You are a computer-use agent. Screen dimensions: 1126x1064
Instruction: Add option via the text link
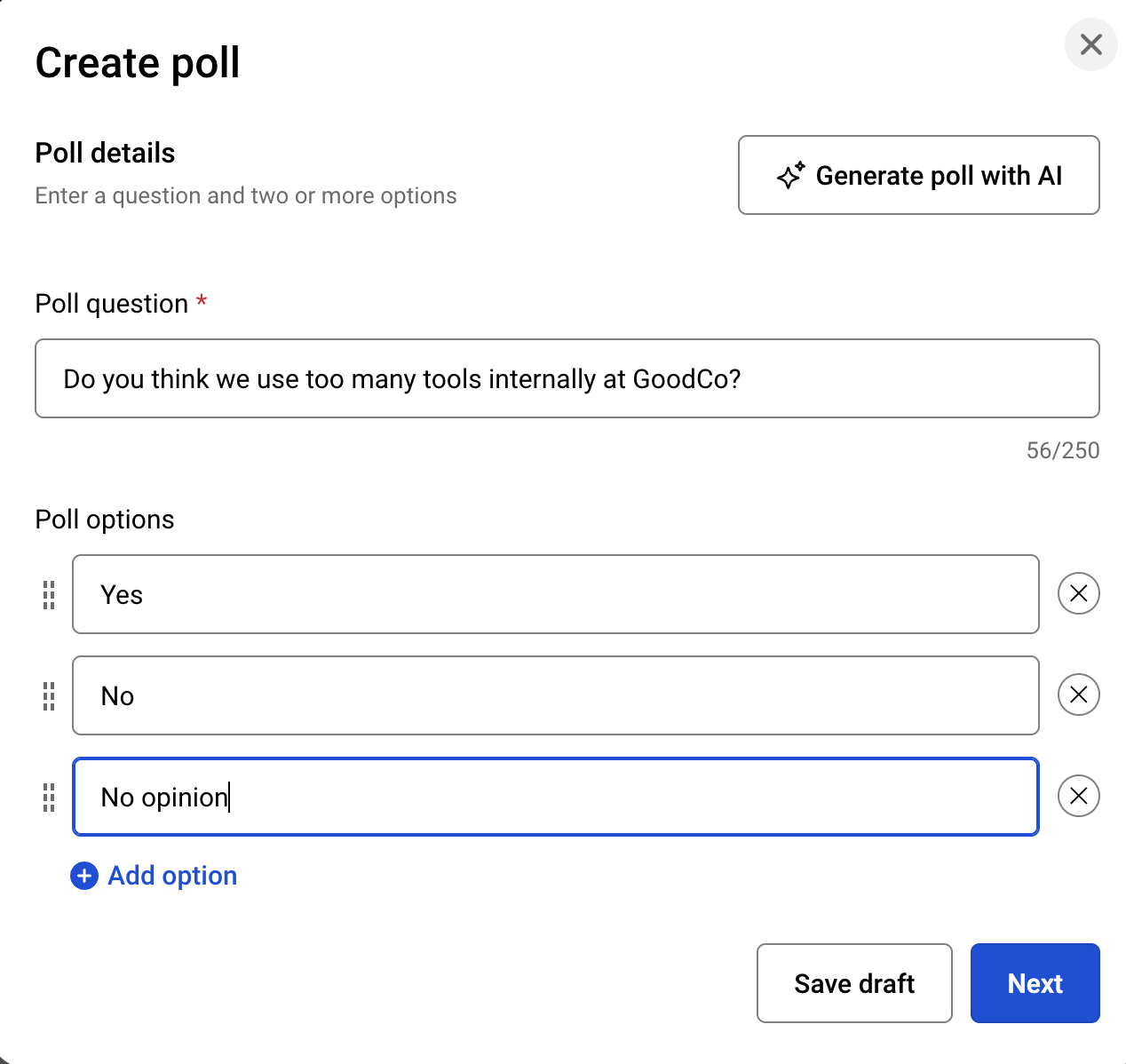pyautogui.click(x=172, y=876)
